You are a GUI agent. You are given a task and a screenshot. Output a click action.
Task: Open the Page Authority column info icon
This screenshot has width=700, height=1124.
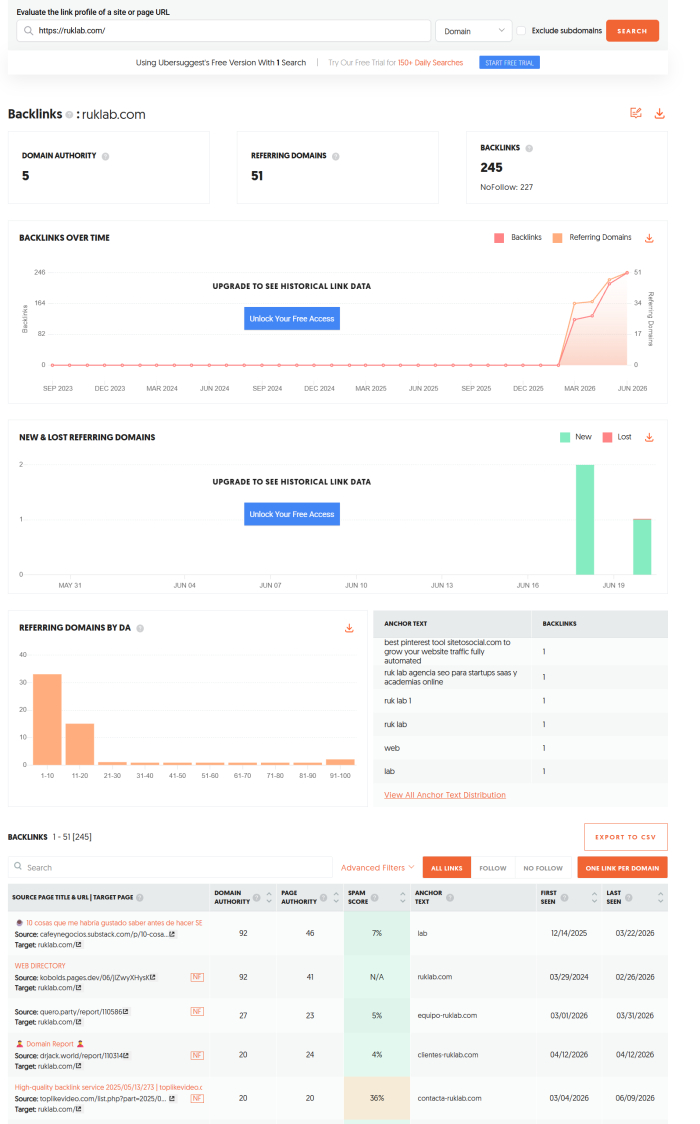[x=323, y=897]
